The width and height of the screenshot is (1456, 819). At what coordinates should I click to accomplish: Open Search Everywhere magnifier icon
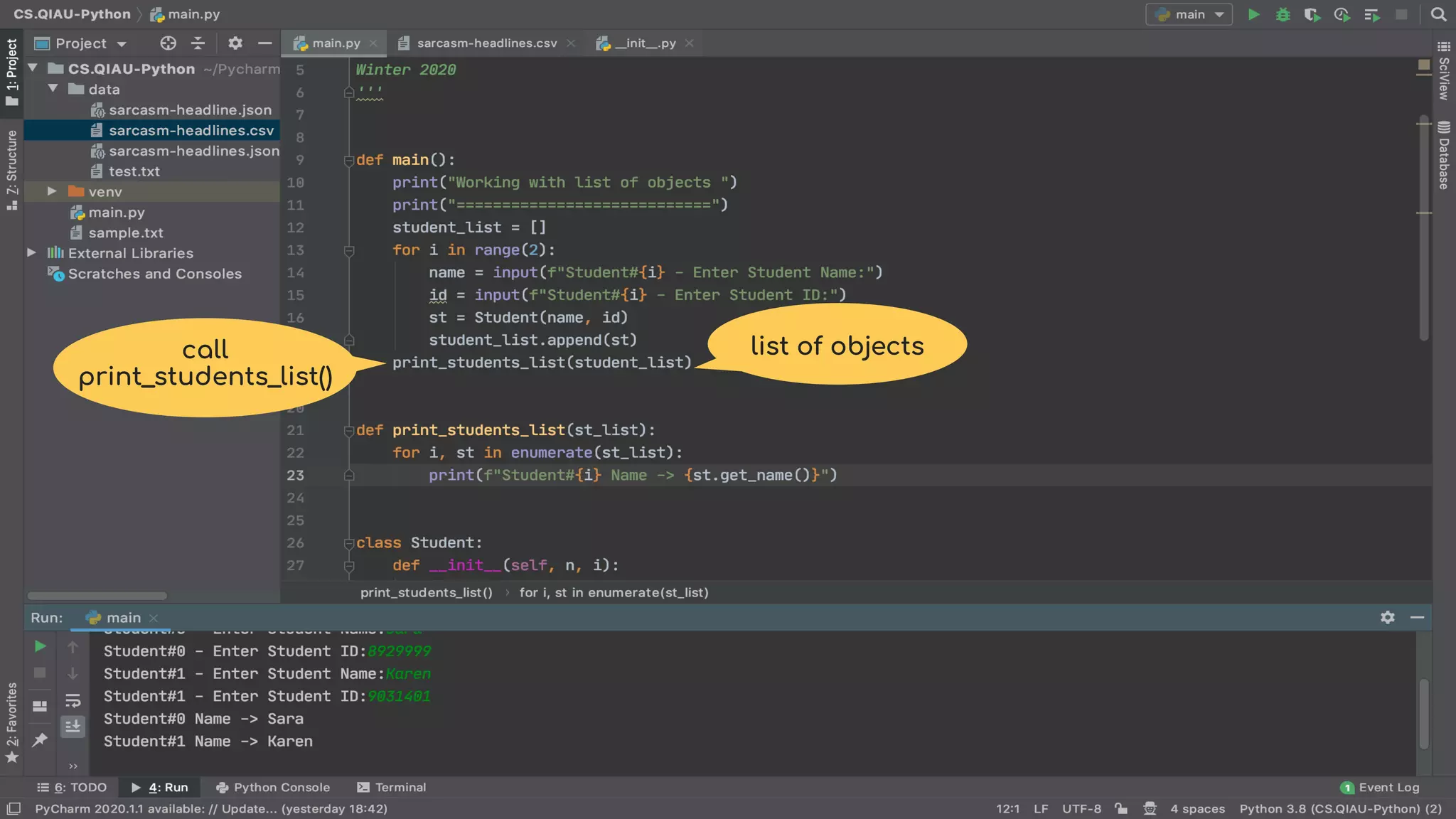coord(1438,14)
